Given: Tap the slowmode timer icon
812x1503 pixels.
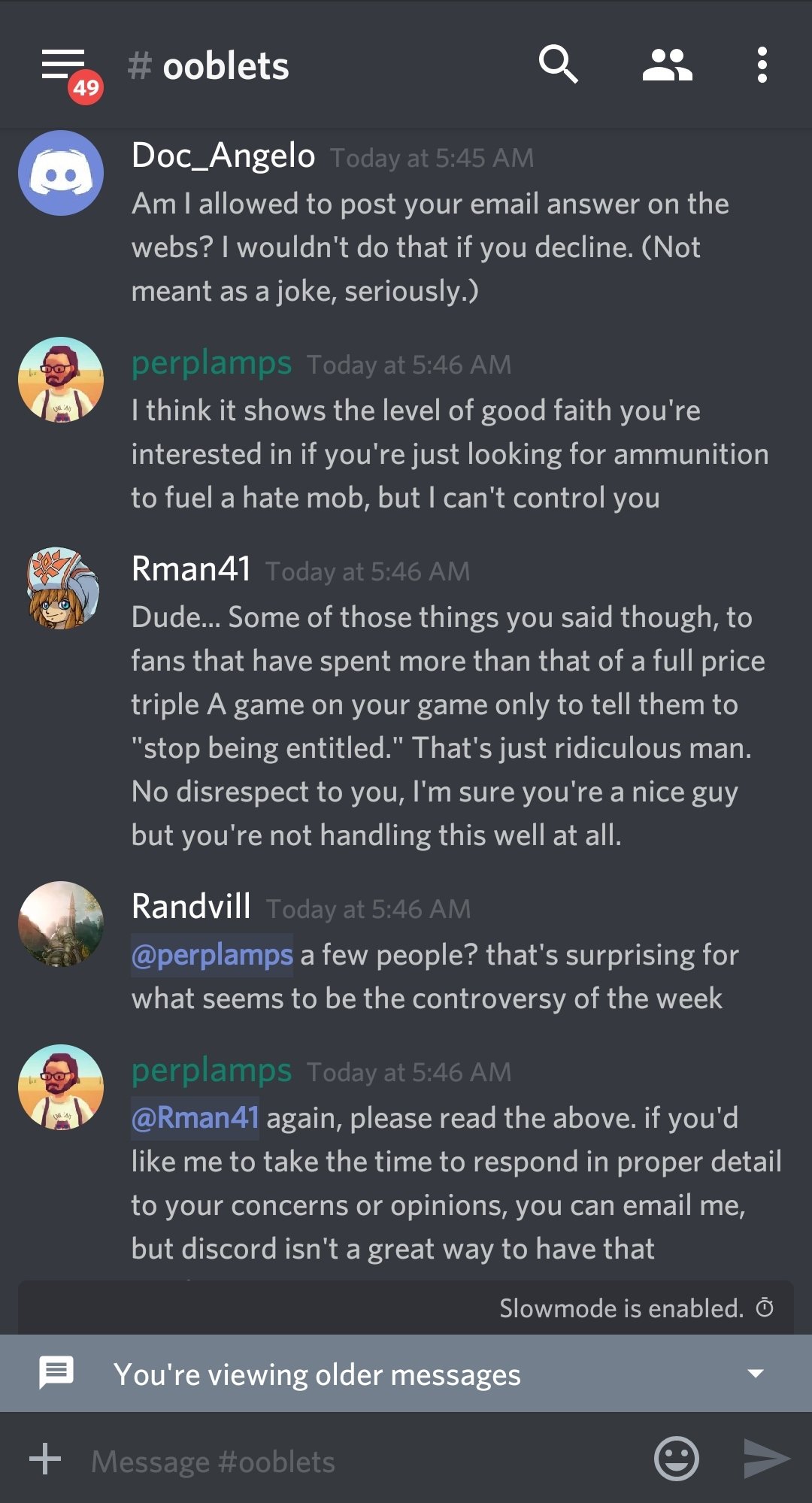Looking at the screenshot, I should coord(765,1308).
